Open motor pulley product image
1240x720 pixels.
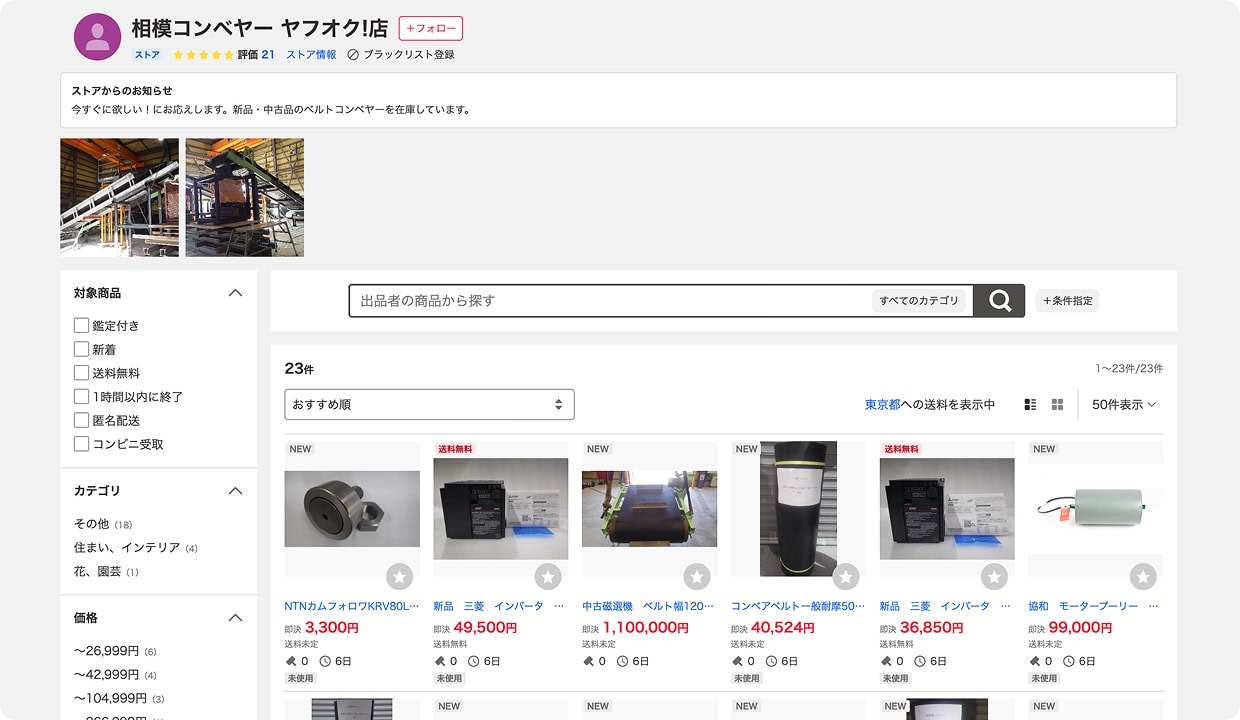(x=1095, y=508)
